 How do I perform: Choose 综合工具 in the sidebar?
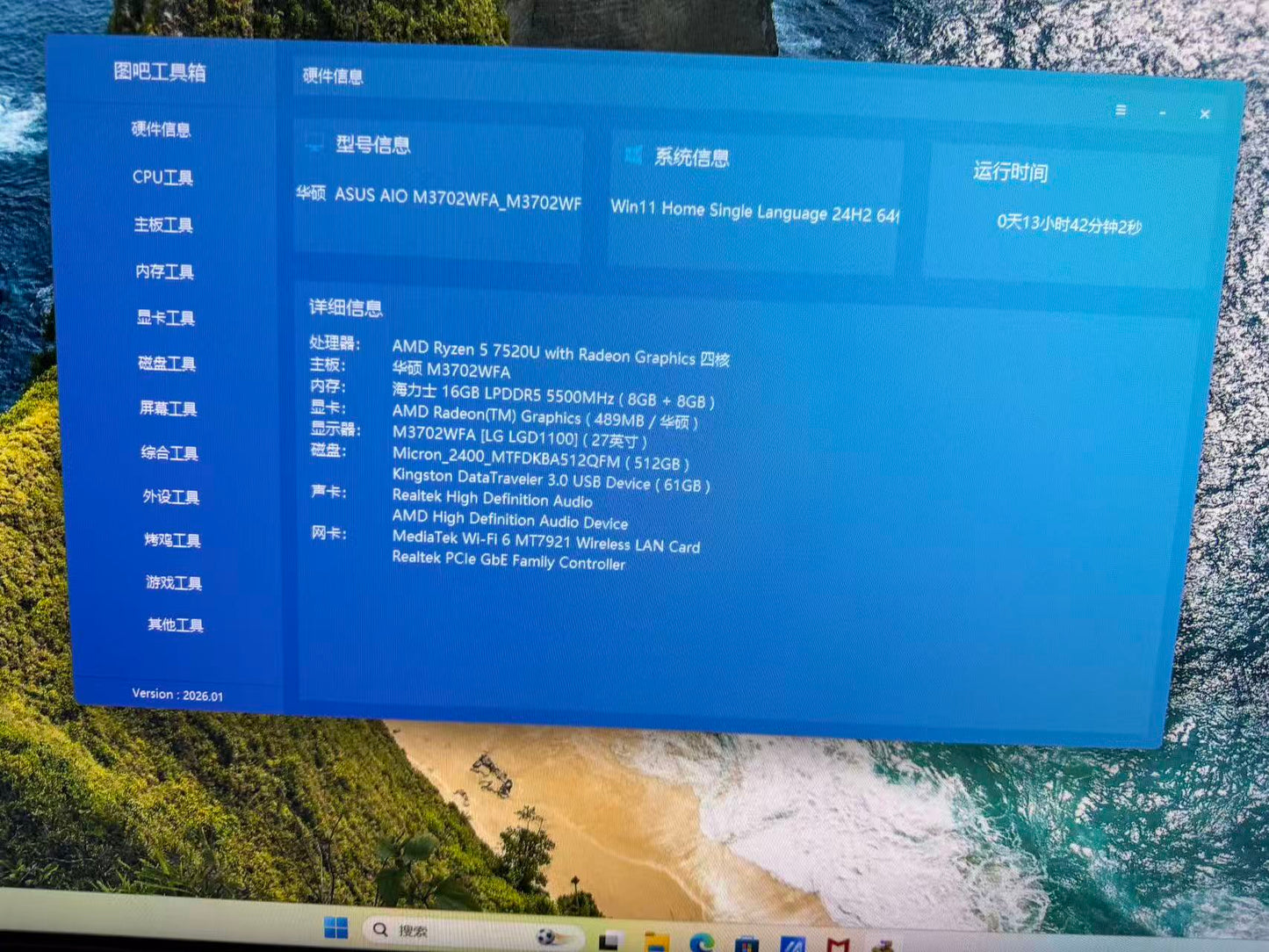point(169,452)
